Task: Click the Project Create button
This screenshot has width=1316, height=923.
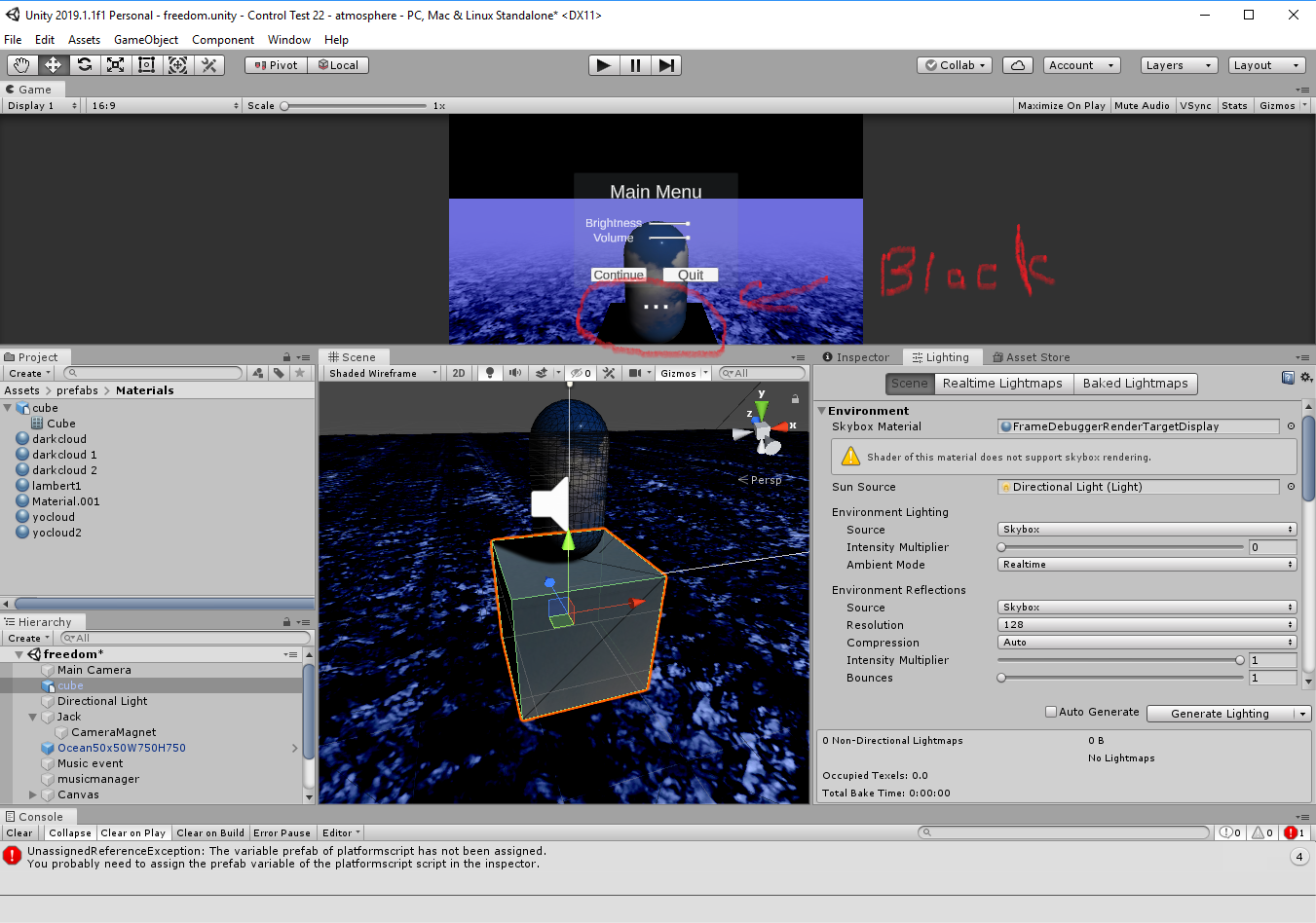Action: (28, 373)
